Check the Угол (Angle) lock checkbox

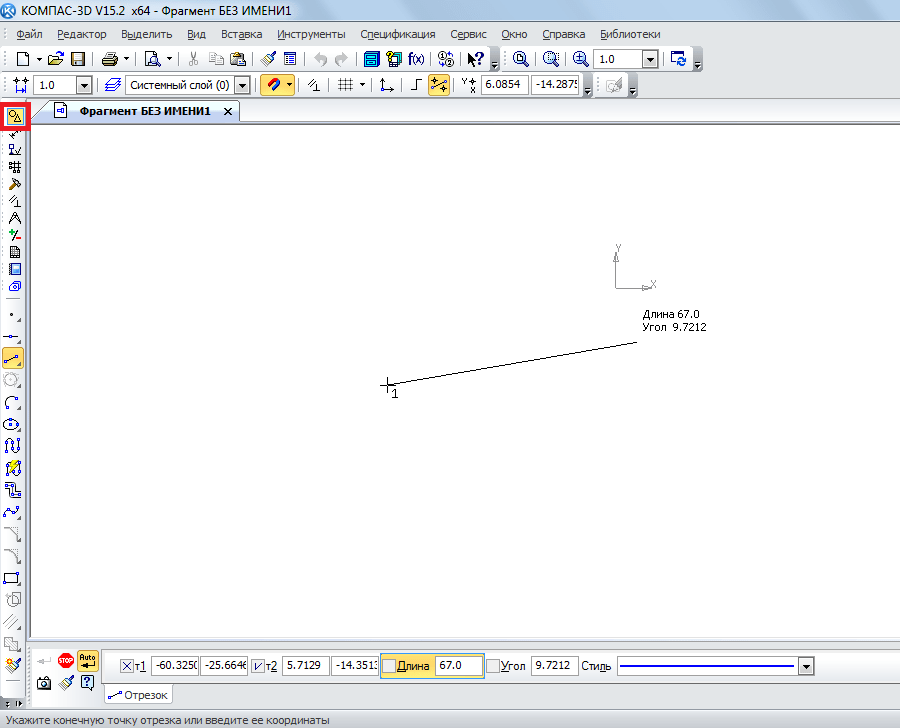[493, 666]
